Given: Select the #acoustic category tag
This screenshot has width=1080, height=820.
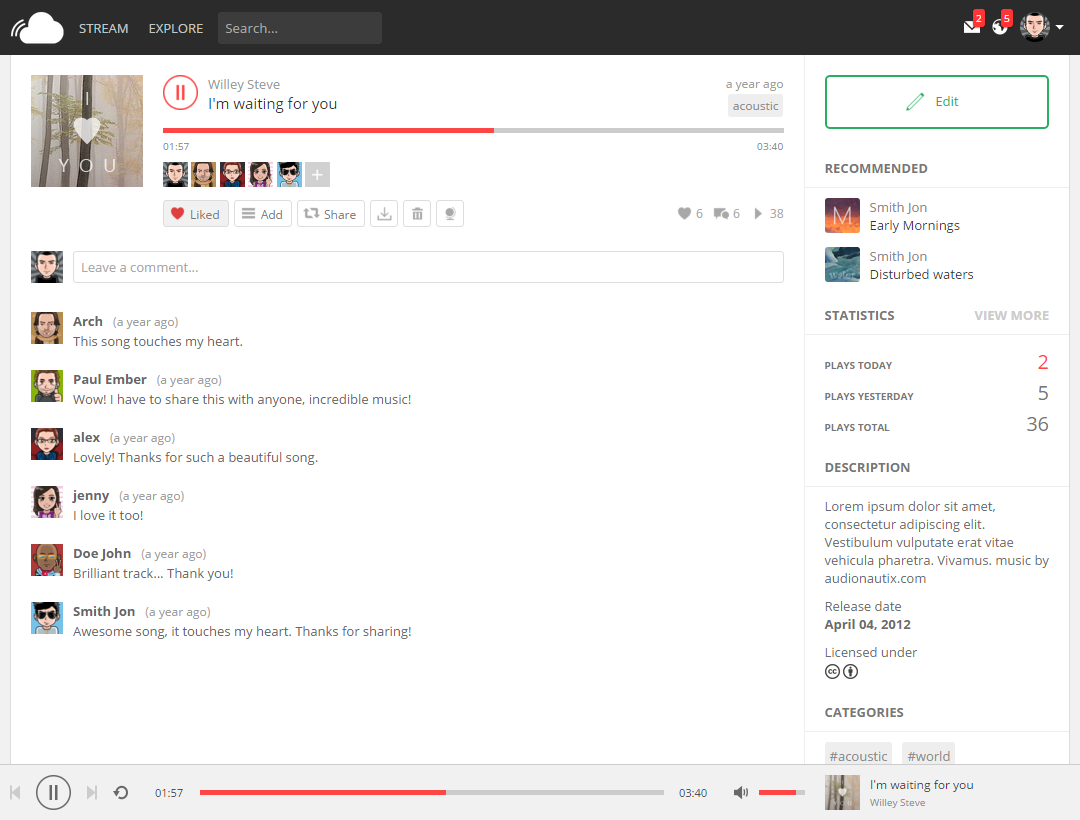Looking at the screenshot, I should pyautogui.click(x=858, y=755).
